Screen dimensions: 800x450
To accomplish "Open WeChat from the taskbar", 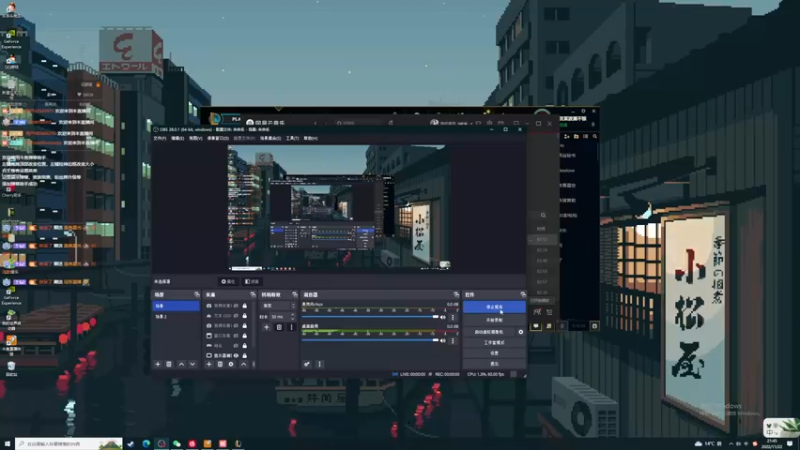I will (x=177, y=444).
